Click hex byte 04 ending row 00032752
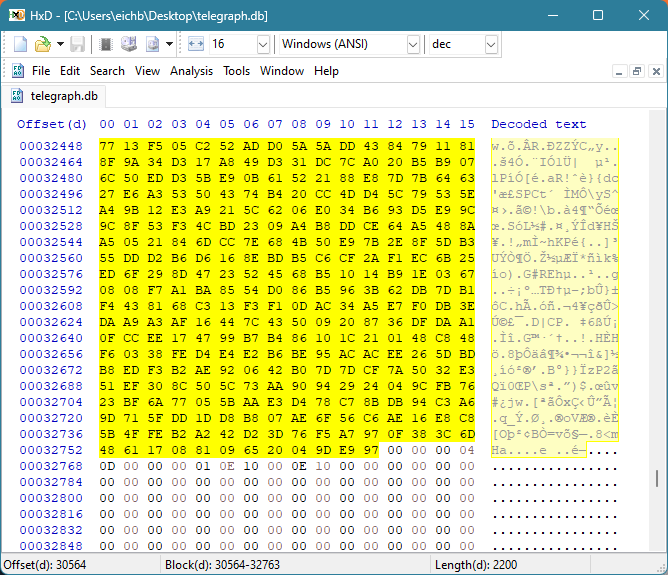Viewport: 668px width, 575px height. pos(467,450)
